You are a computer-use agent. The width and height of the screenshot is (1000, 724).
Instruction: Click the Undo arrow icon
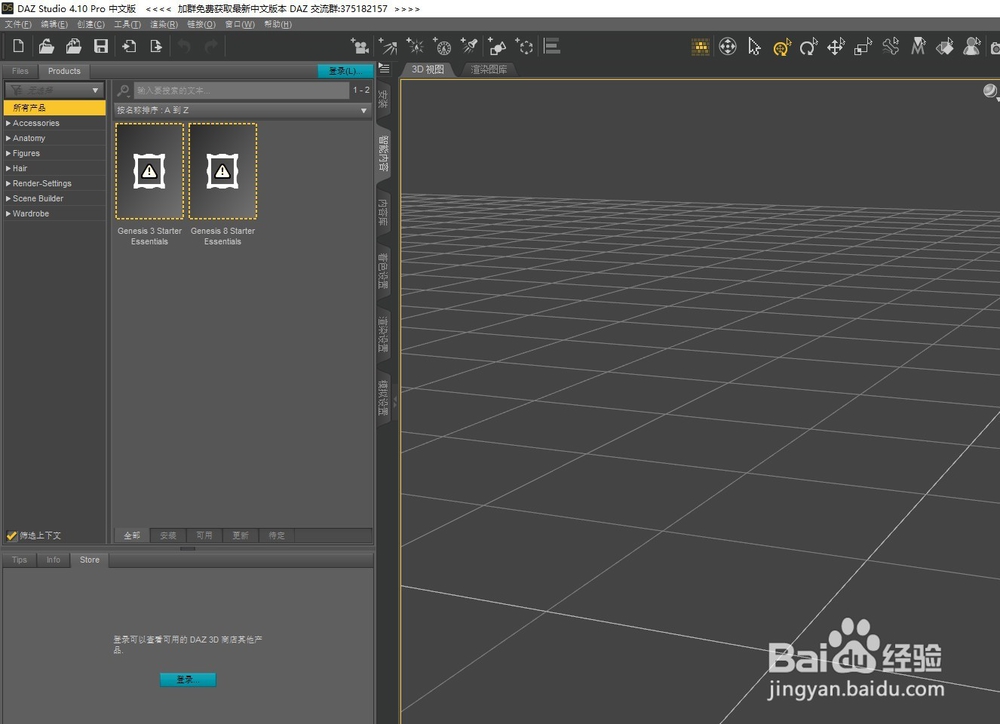click(184, 46)
